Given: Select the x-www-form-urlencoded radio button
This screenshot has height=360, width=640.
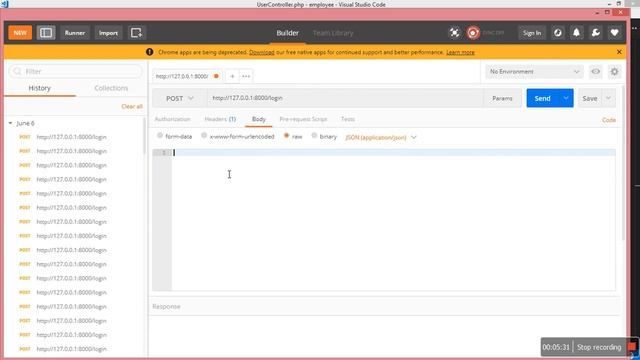Looking at the screenshot, I should 204,136.
